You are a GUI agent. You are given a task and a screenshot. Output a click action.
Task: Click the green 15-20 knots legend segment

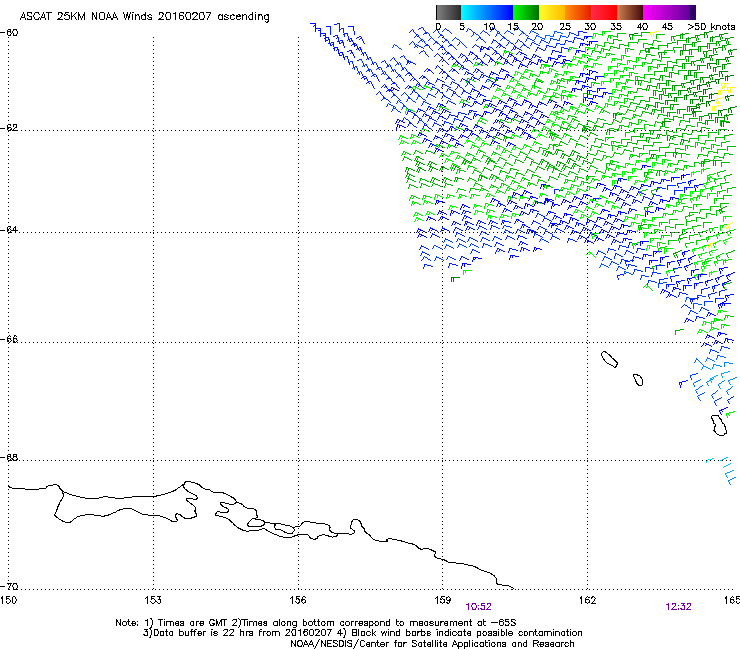tap(526, 12)
